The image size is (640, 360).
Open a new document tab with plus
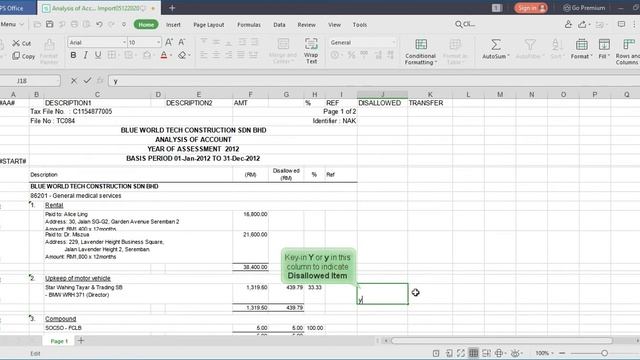[x=172, y=8]
